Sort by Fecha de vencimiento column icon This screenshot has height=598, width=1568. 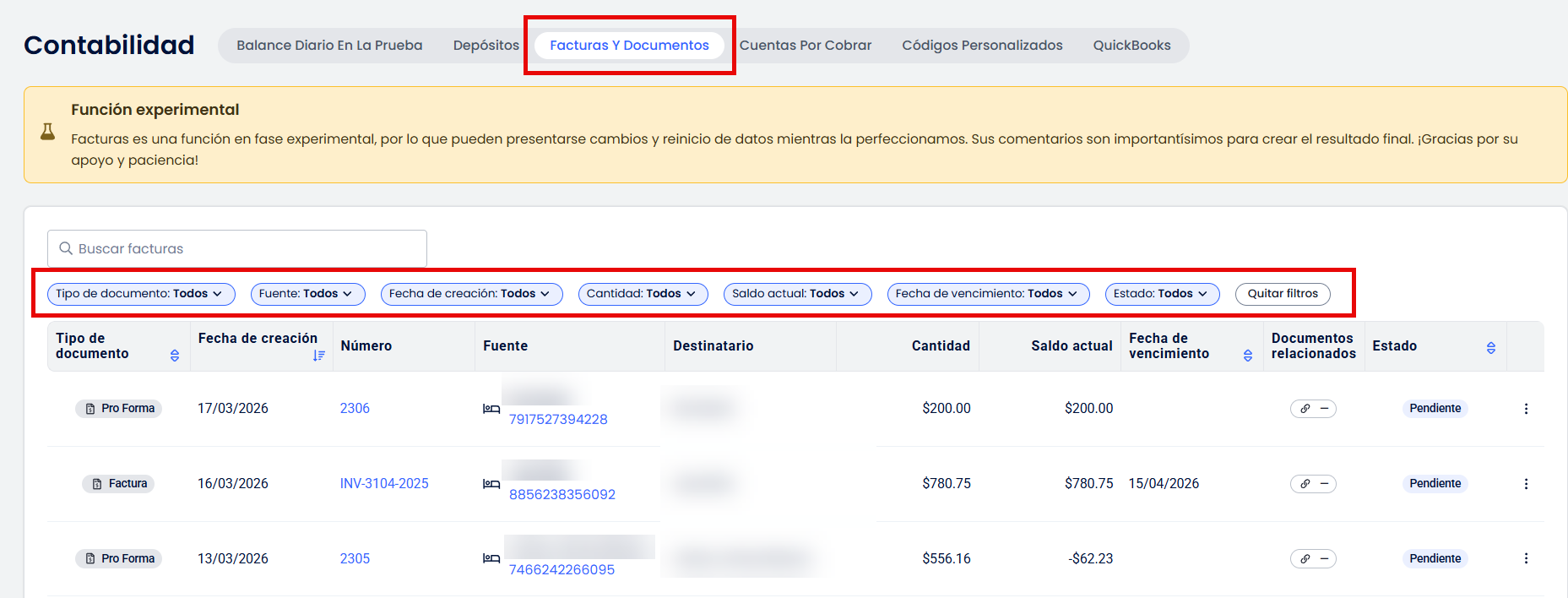point(1248,356)
